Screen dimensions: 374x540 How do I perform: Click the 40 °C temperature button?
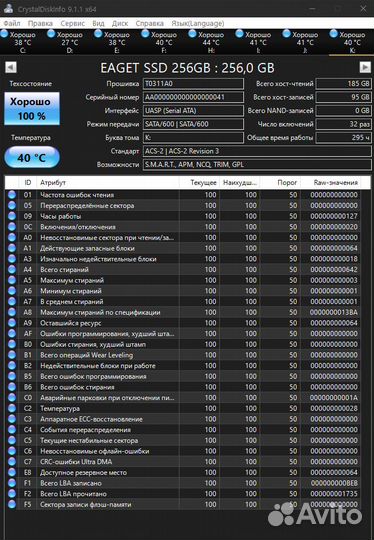point(32,158)
